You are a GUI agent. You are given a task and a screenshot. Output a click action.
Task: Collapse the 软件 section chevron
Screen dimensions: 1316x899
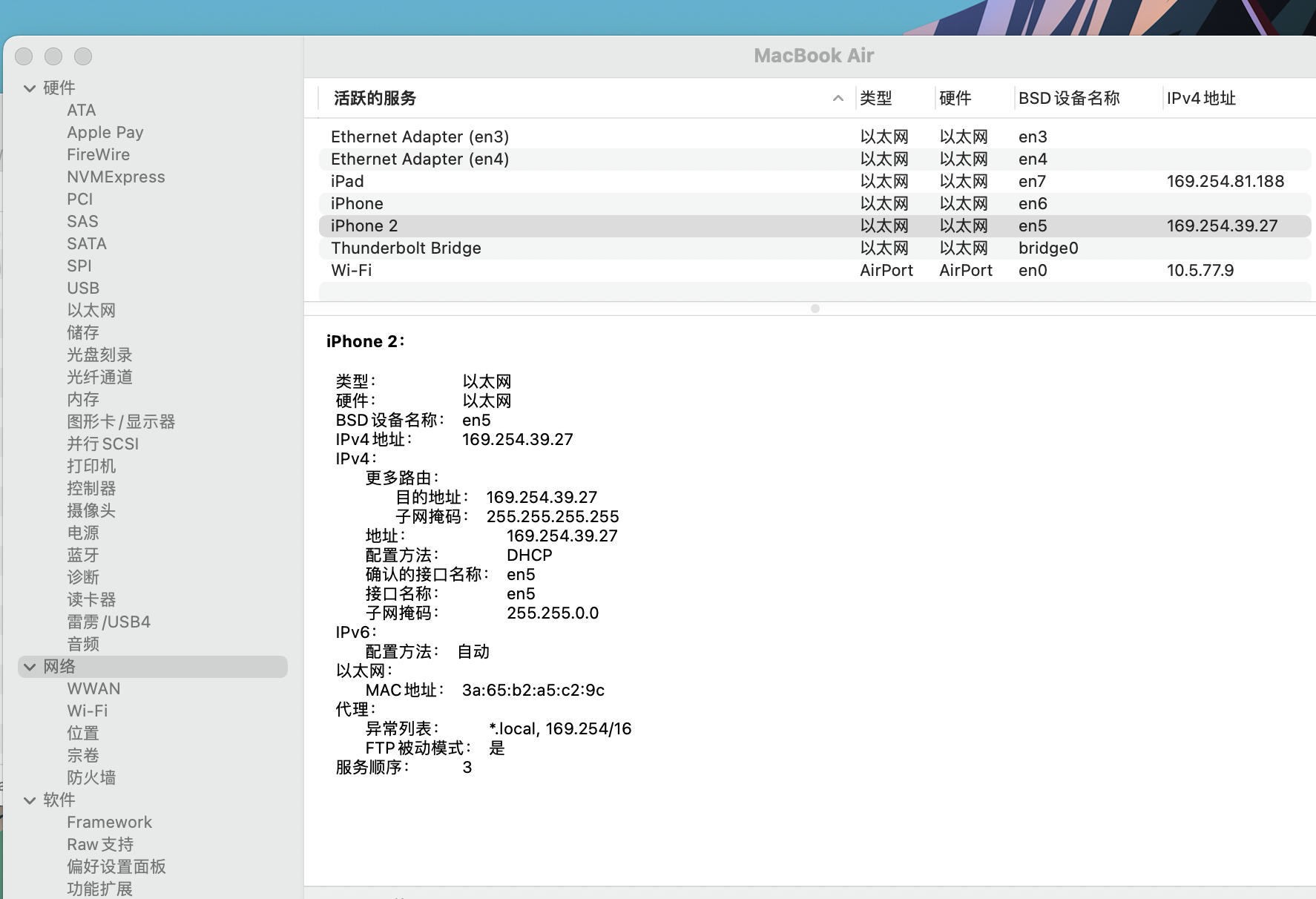30,800
